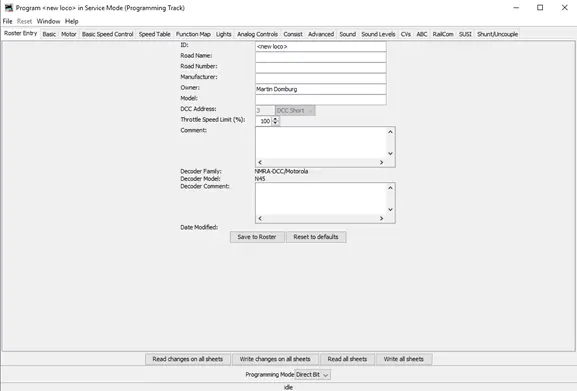Switch to the Basic tab
The height and width of the screenshot is (391, 577).
coord(49,34)
